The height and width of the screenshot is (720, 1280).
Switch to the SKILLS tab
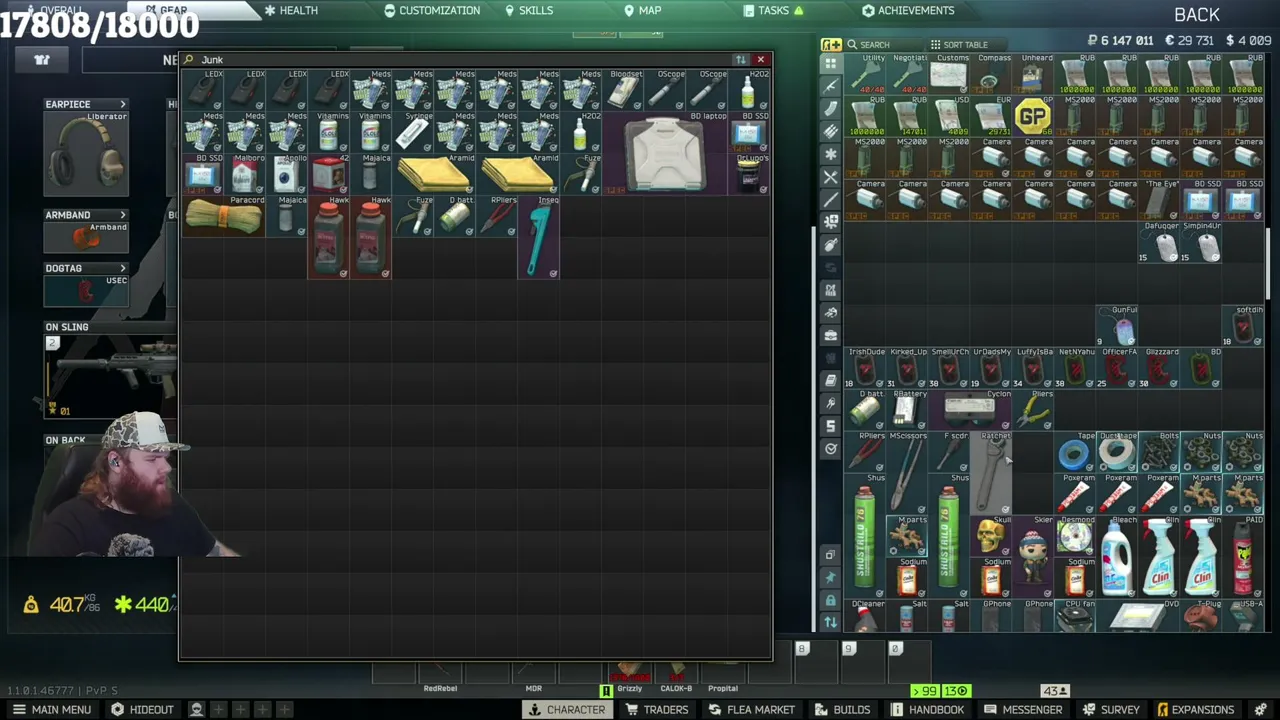529,10
